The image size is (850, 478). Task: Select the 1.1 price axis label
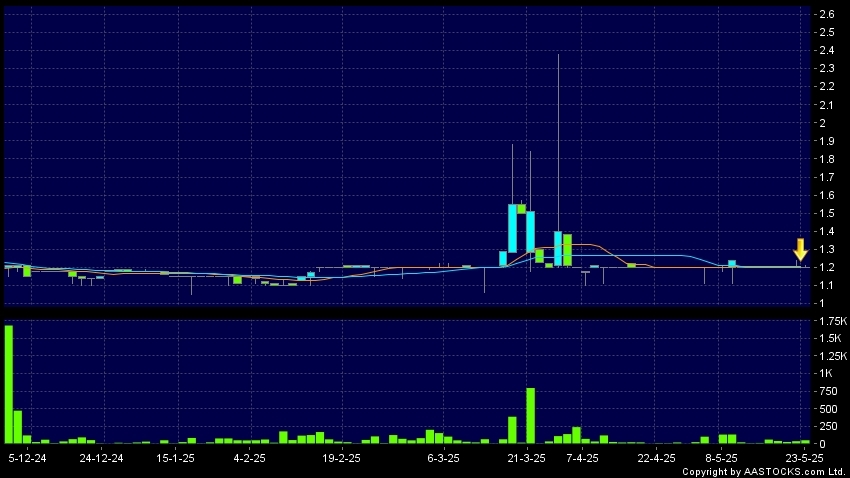pyautogui.click(x=827, y=285)
